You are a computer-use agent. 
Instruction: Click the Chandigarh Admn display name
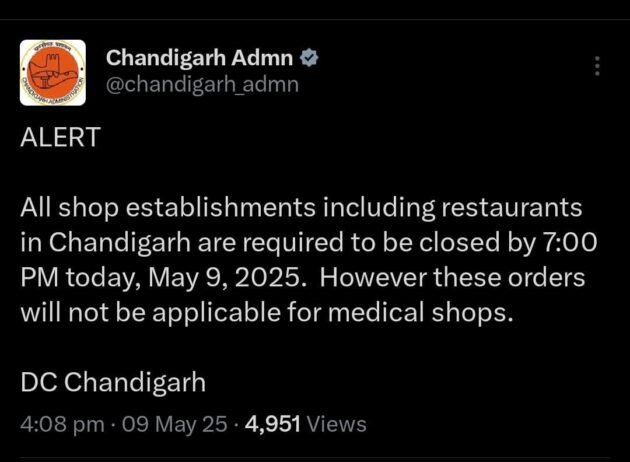201,59
